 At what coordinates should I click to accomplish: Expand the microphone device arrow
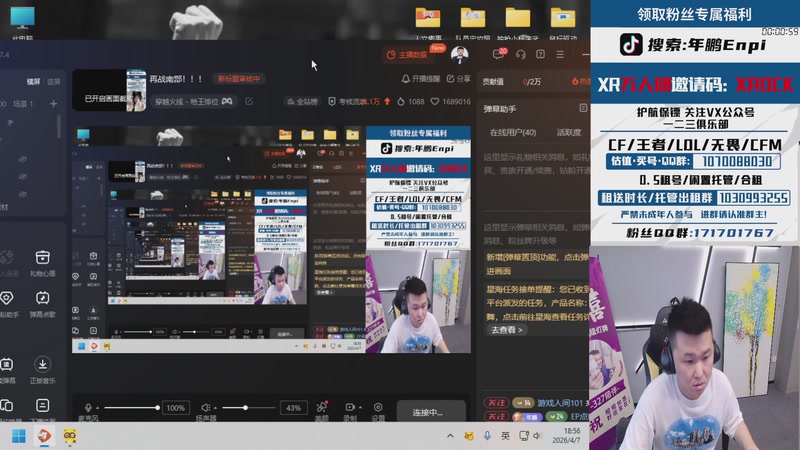98,408
